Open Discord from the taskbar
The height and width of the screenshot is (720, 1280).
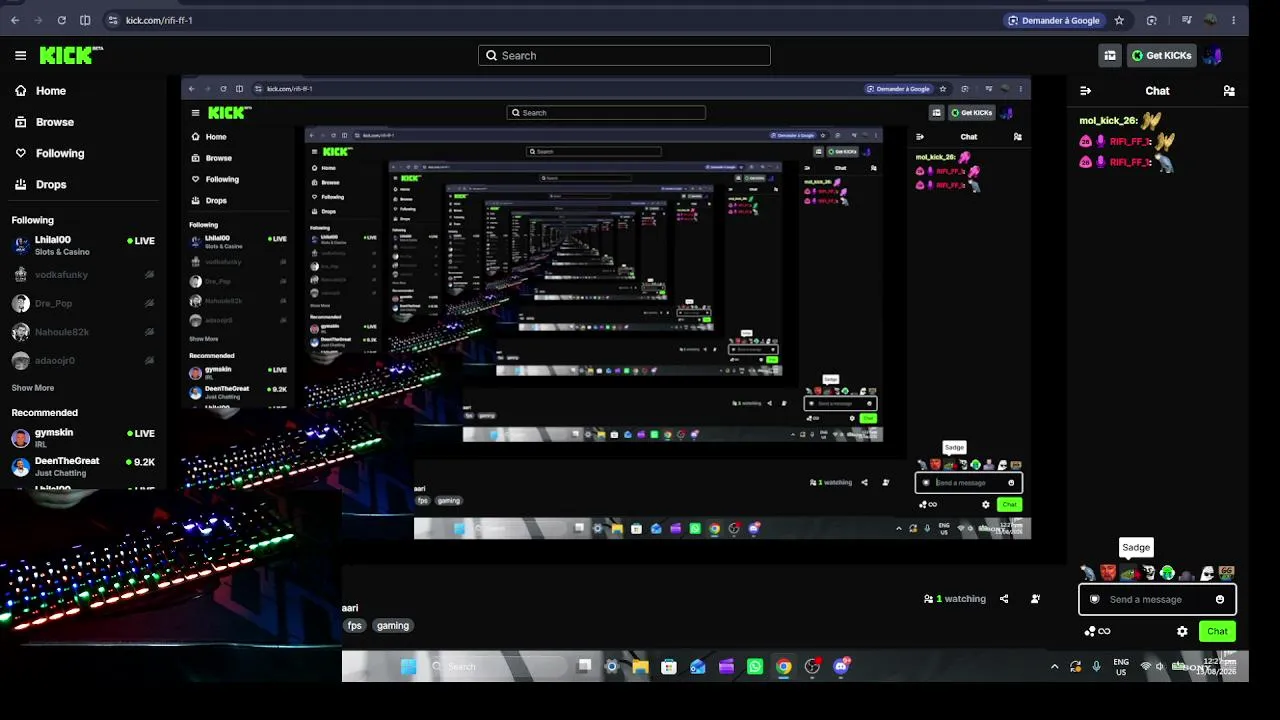pos(841,667)
